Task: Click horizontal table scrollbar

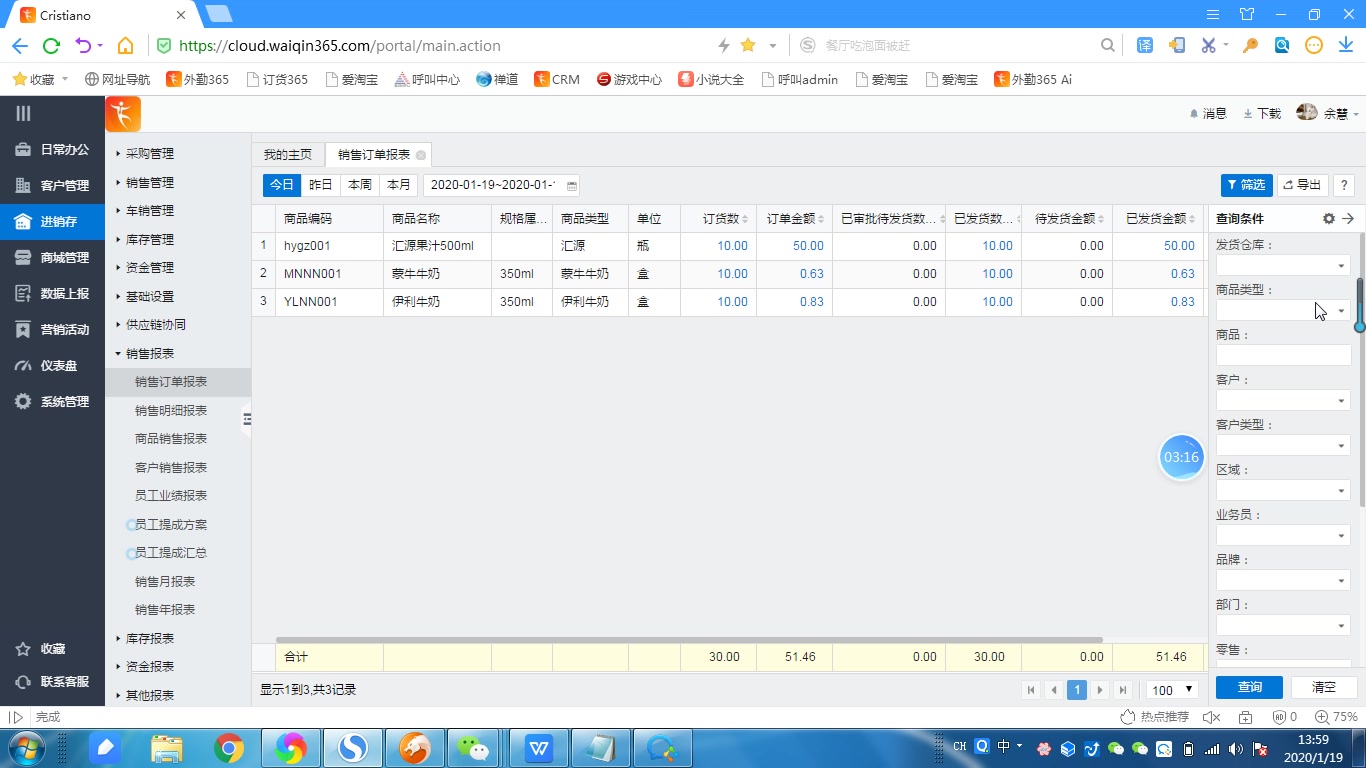Action: 689,640
